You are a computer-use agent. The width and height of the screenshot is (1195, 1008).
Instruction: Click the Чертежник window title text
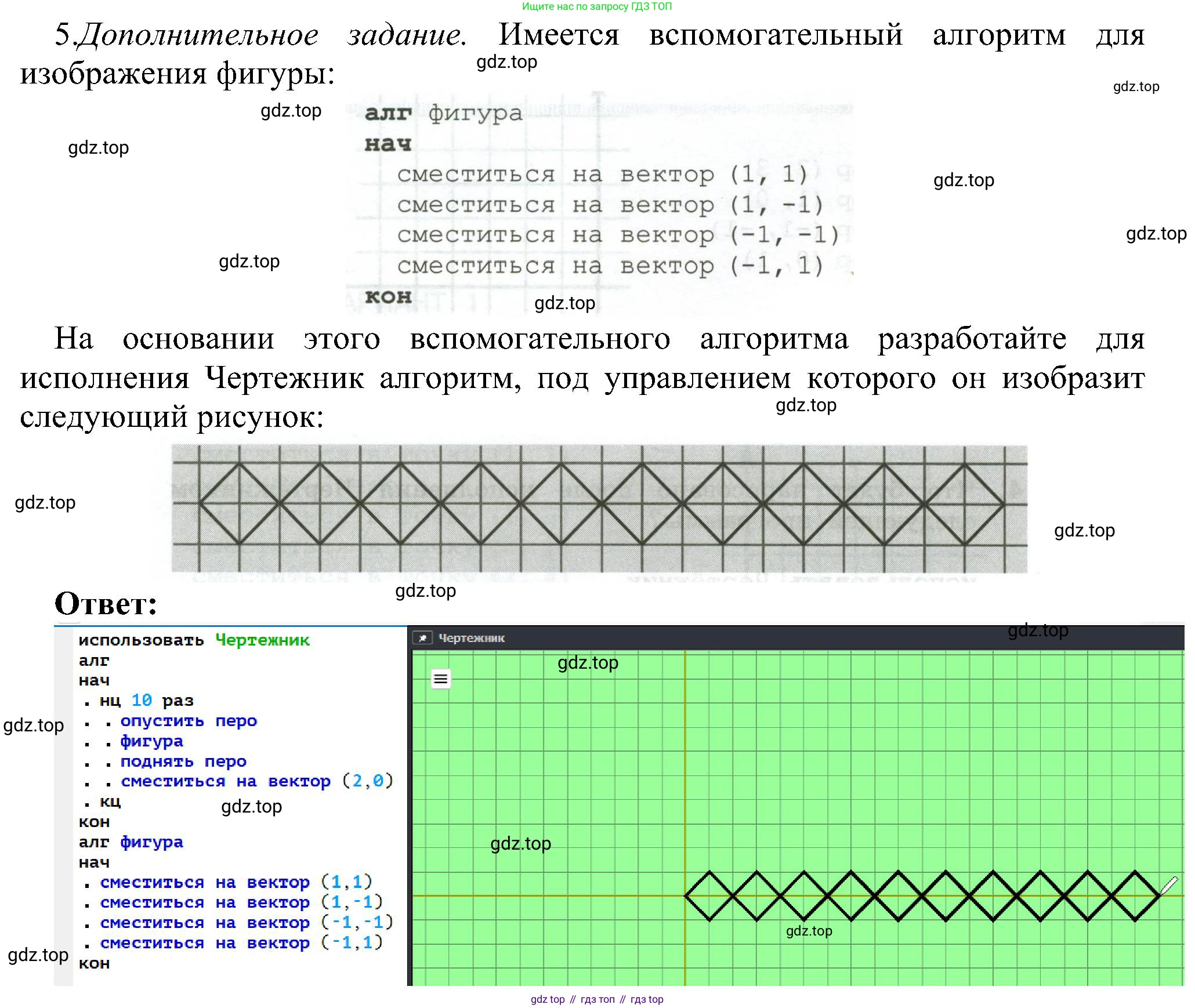pyautogui.click(x=471, y=638)
